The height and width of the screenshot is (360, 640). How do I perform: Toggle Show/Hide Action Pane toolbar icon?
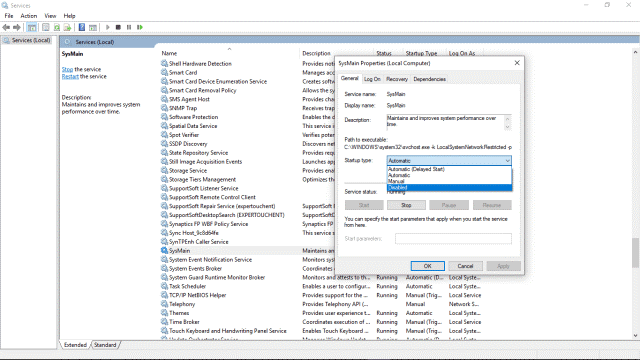[93, 27]
